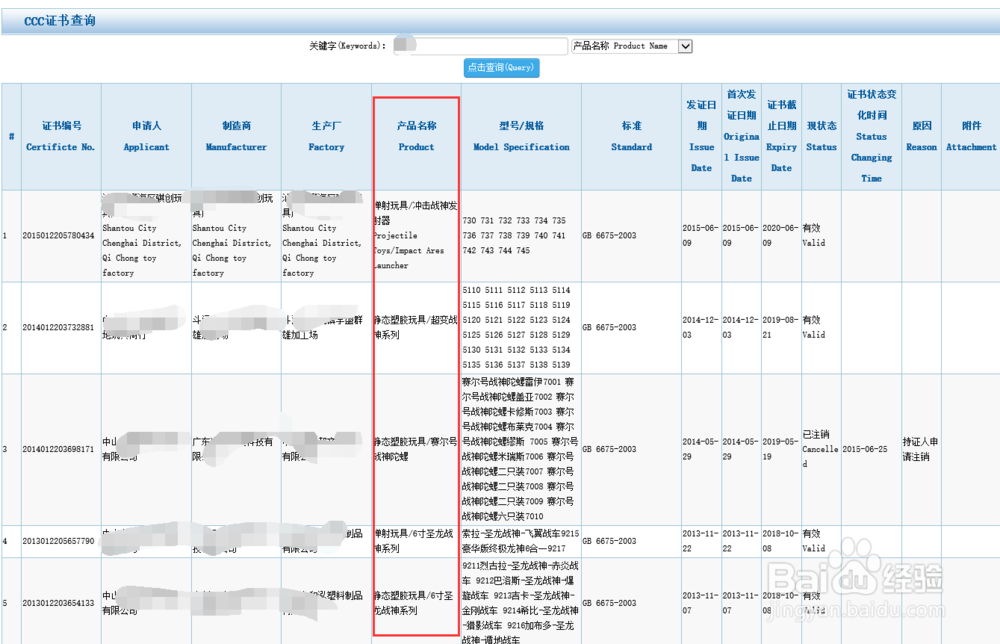
Task: Click the Status Changing Time header
Action: [871, 136]
